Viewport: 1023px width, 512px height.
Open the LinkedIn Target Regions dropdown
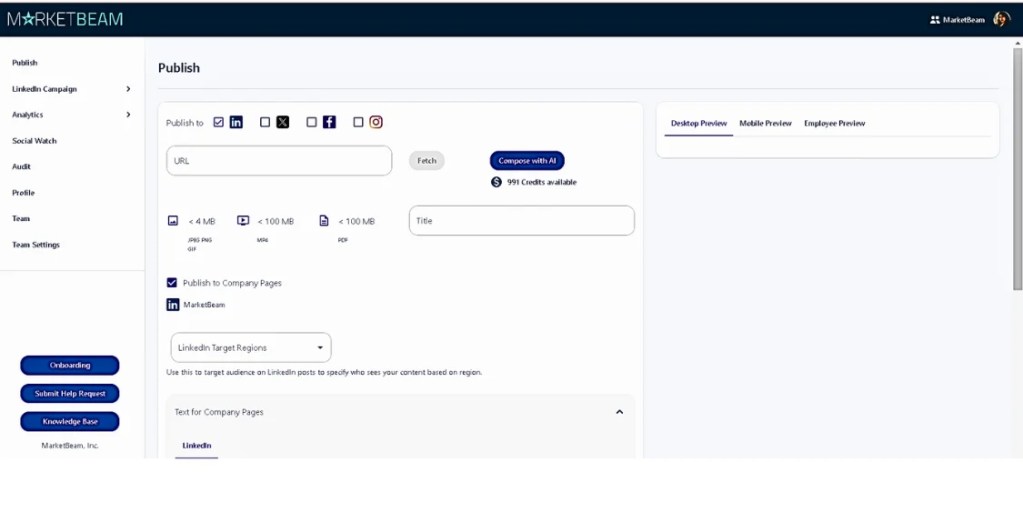point(251,348)
